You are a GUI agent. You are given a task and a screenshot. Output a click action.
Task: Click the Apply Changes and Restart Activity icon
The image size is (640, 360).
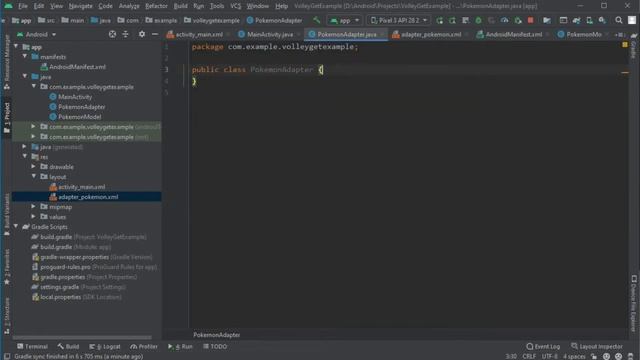point(452,20)
